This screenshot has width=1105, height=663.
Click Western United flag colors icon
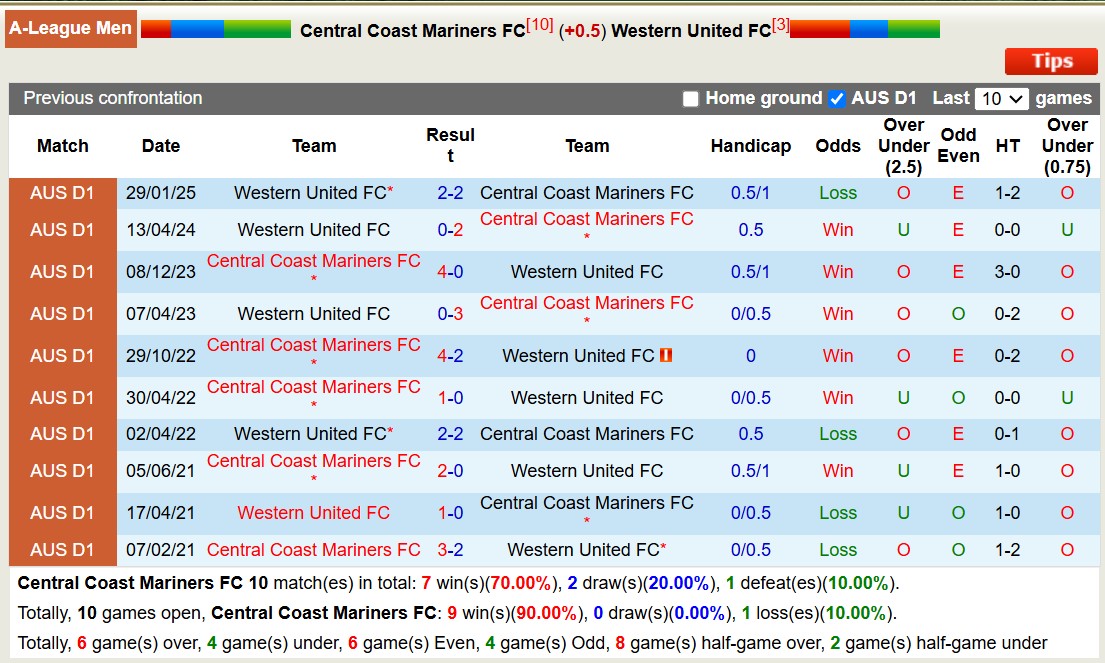coord(864,29)
